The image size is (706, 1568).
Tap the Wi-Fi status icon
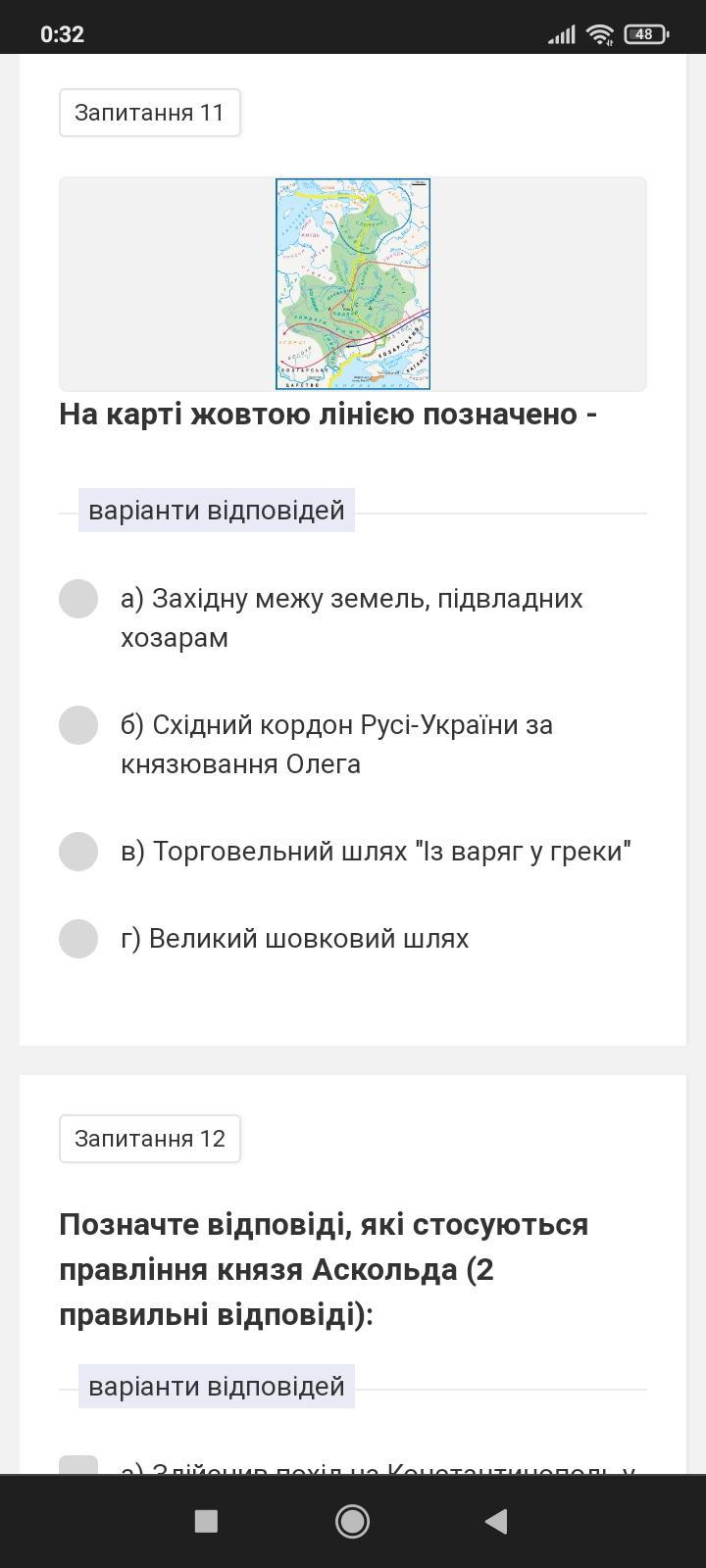[599, 35]
